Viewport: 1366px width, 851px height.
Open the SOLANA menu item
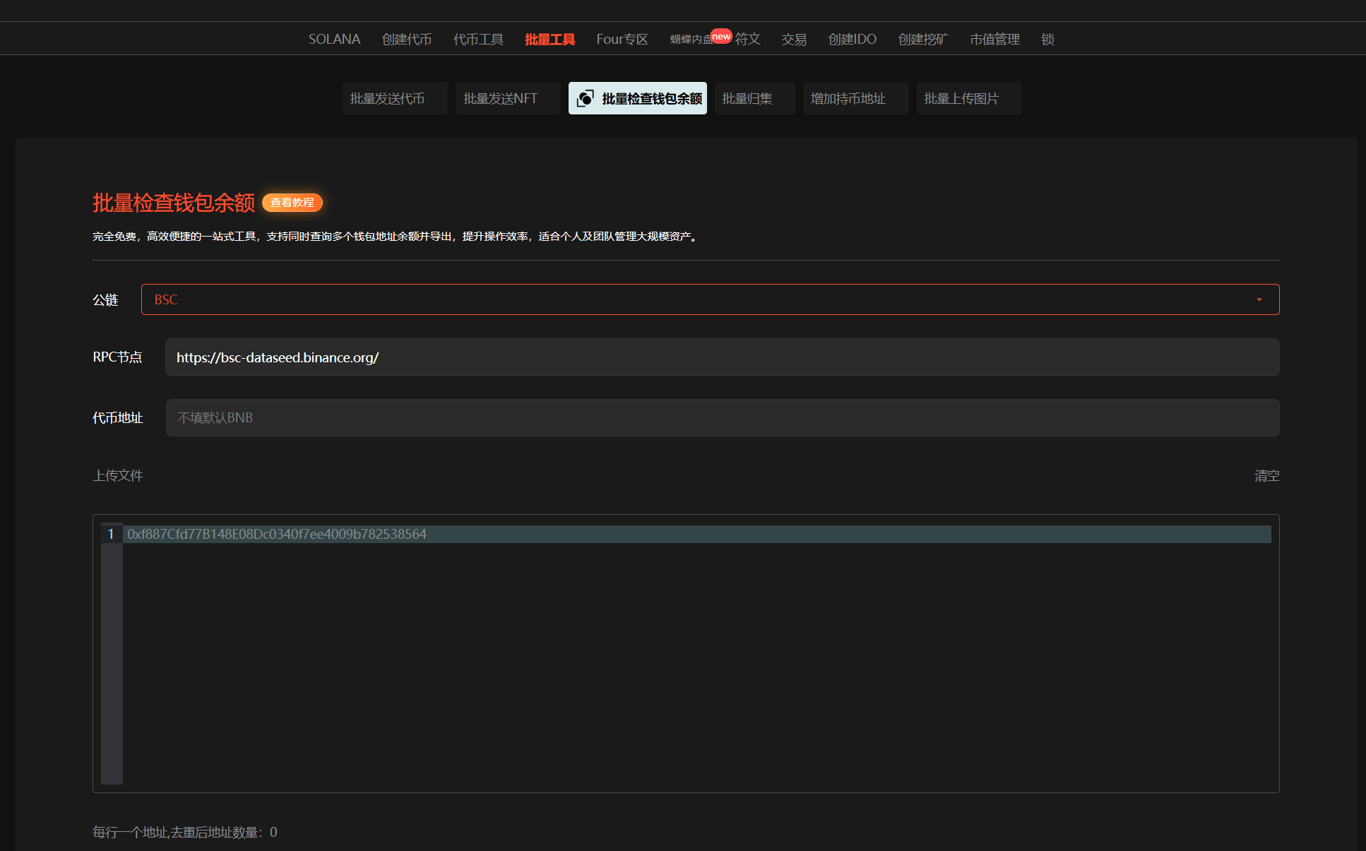click(334, 39)
